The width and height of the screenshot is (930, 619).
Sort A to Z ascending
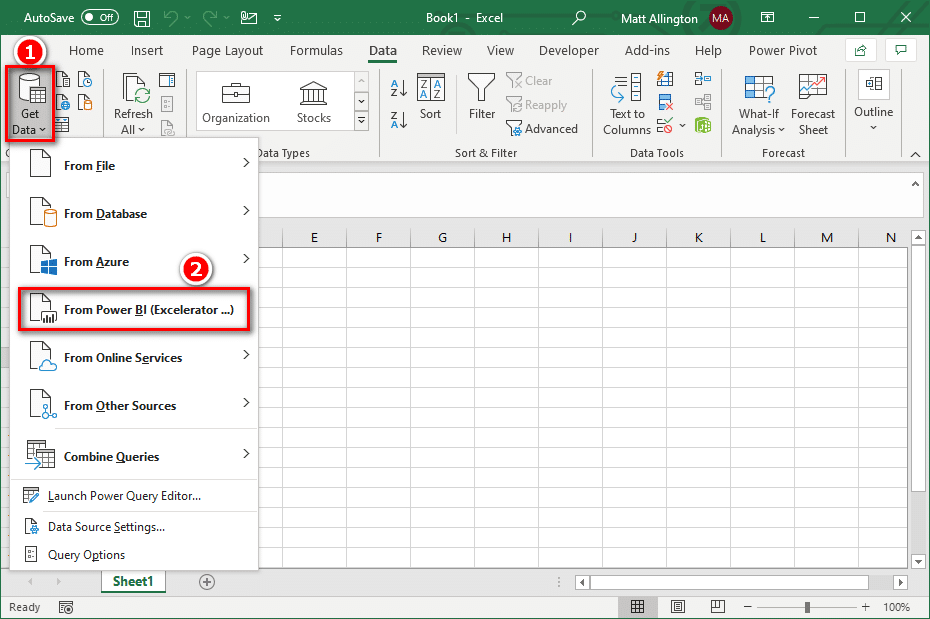pos(399,88)
